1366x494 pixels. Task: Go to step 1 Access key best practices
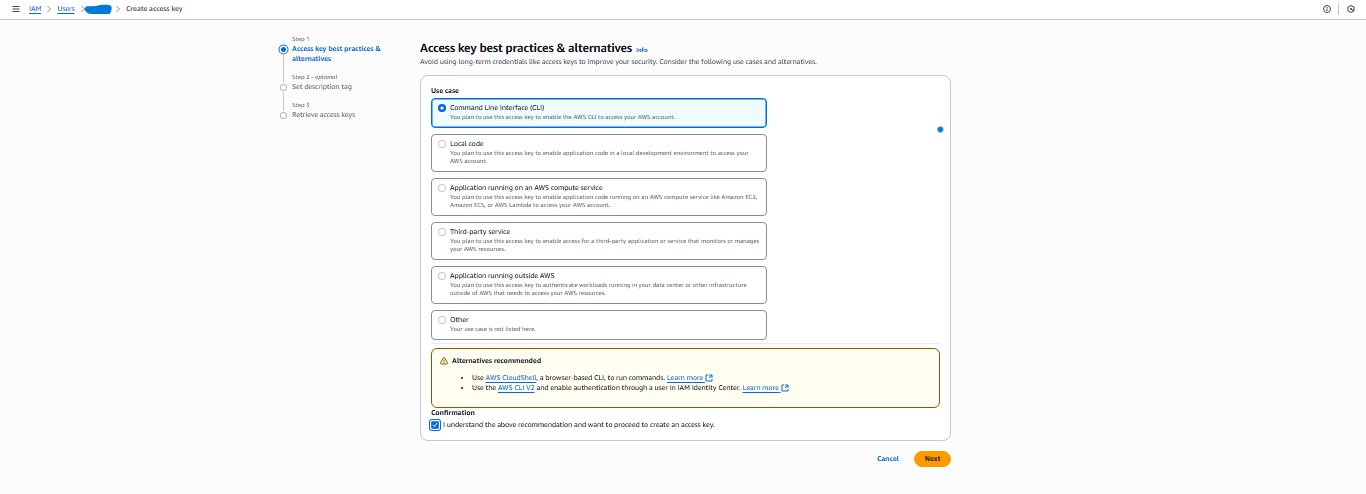(336, 53)
